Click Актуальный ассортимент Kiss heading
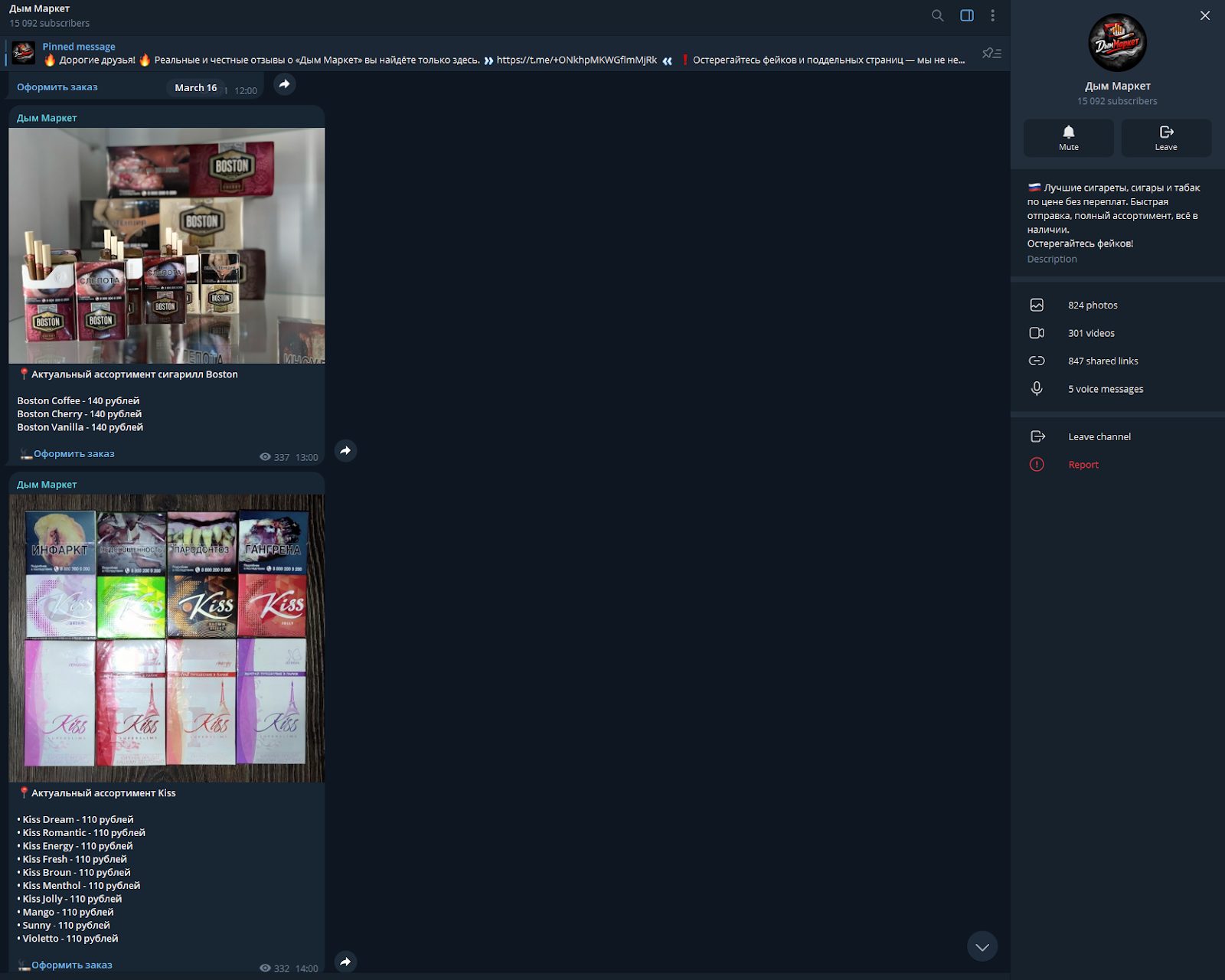 coord(103,793)
